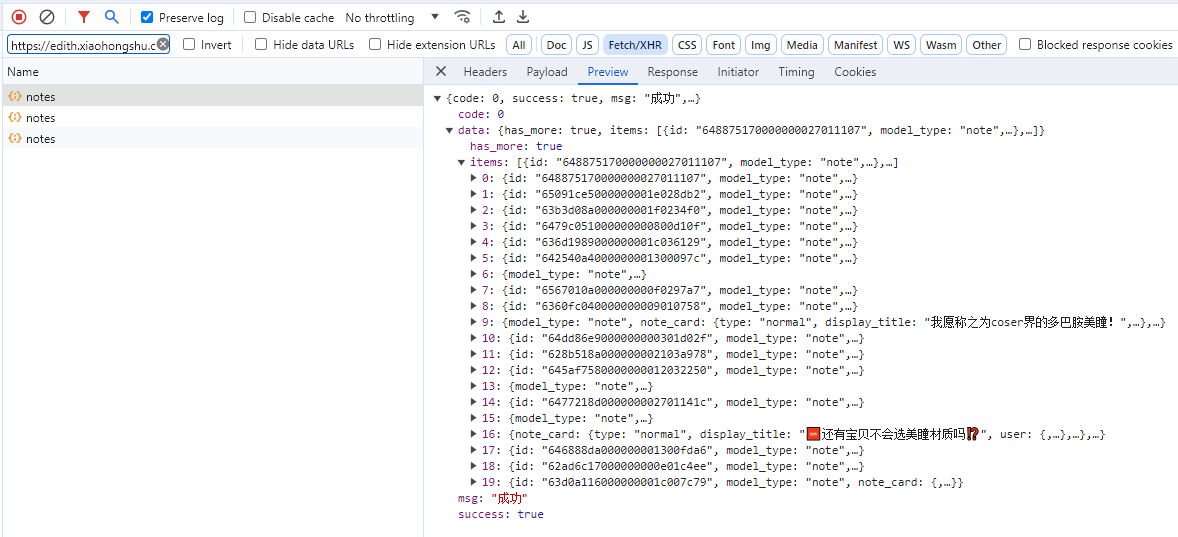Open the No throttling dropdown
The image size is (1178, 537).
[x=392, y=18]
